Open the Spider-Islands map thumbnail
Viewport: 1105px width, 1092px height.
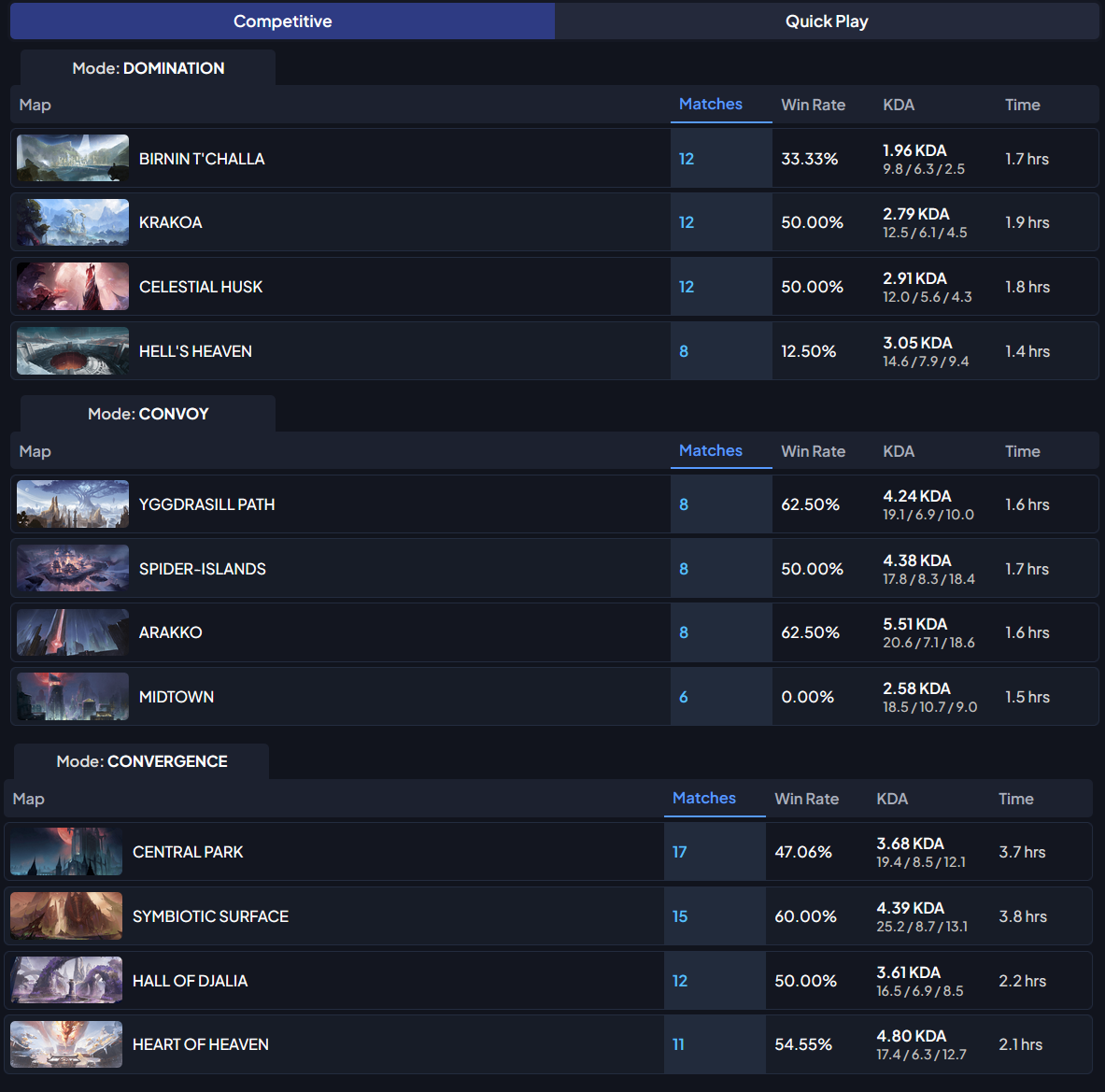(73, 568)
